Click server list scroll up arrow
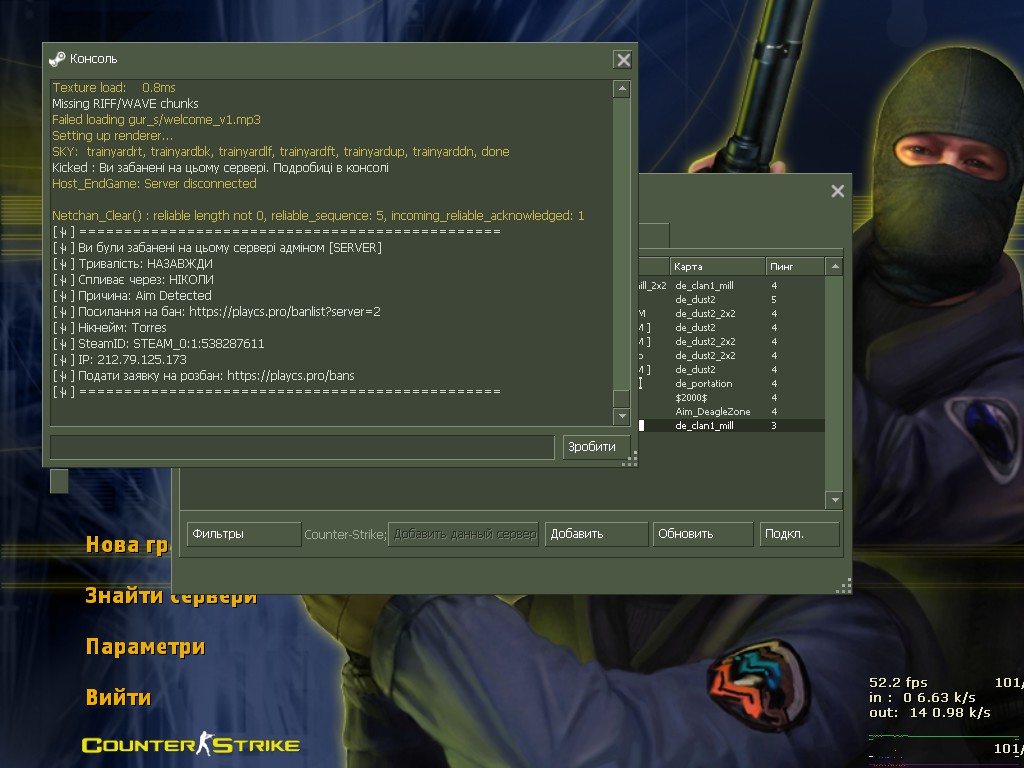 pos(834,266)
